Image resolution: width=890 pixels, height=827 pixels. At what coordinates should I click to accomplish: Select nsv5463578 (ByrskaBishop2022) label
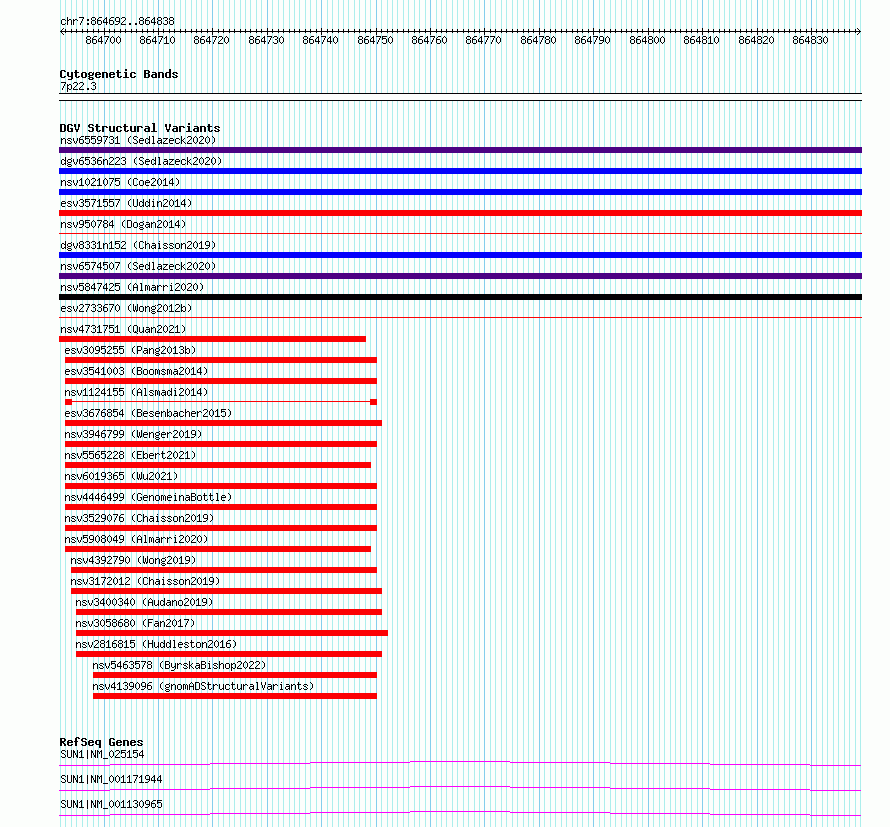179,665
